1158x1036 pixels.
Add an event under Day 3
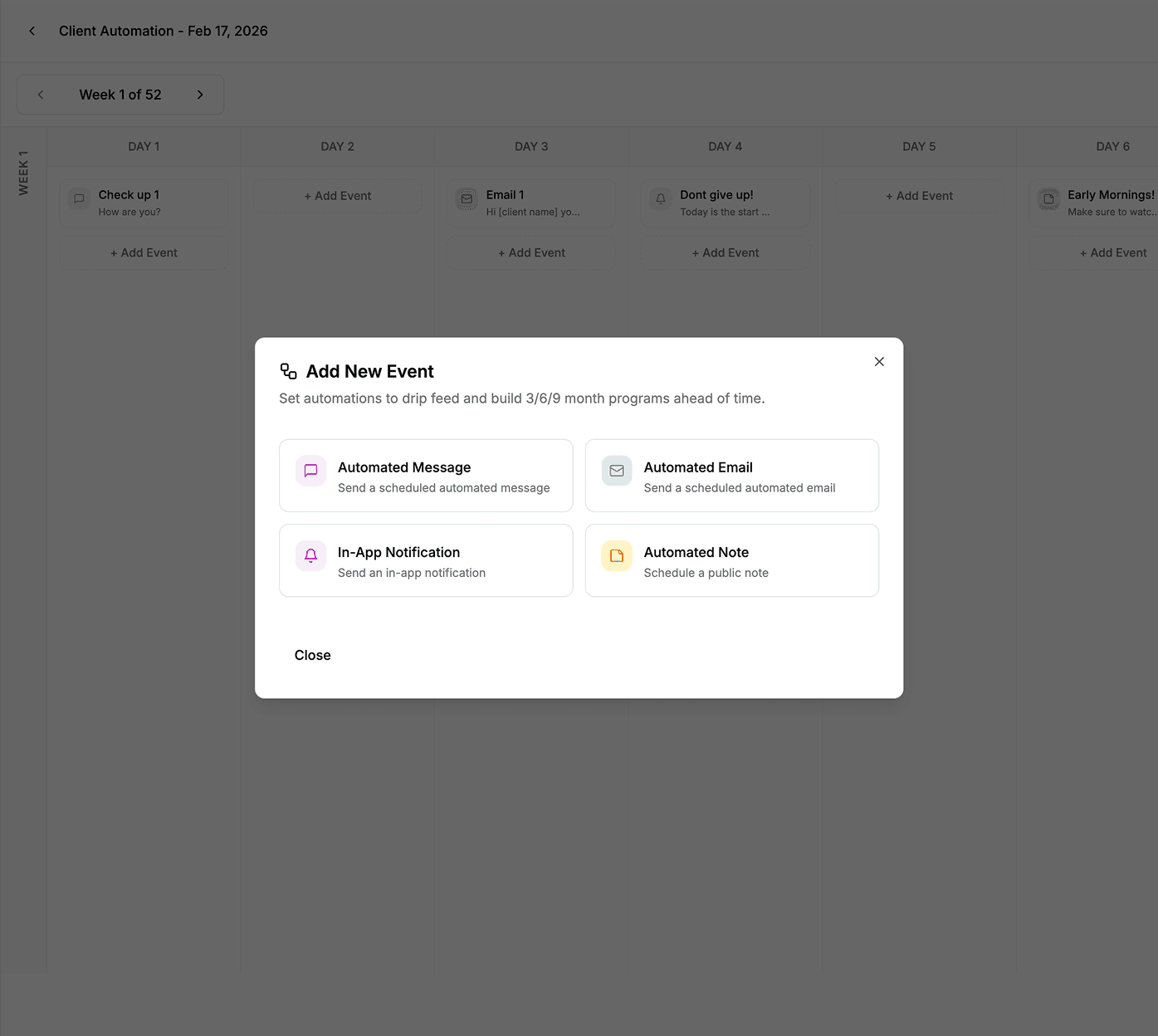click(x=531, y=253)
